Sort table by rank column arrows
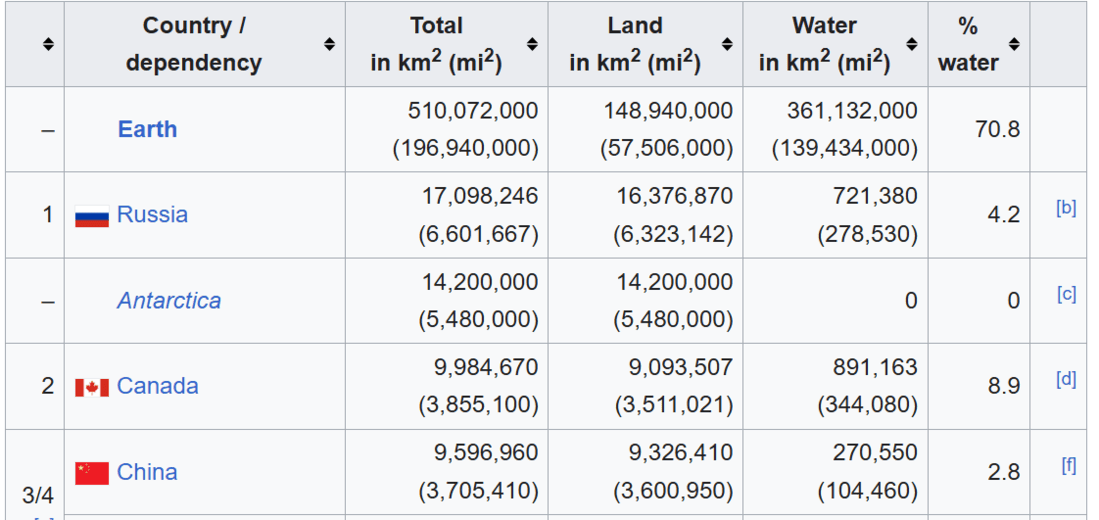This screenshot has width=1099, height=520. coord(47,44)
